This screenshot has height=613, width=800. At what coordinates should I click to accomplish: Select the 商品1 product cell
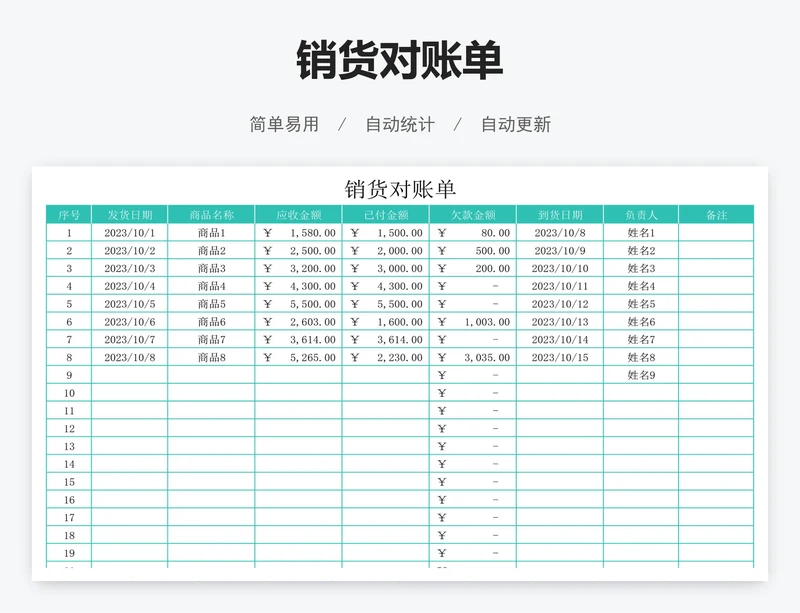pyautogui.click(x=211, y=233)
